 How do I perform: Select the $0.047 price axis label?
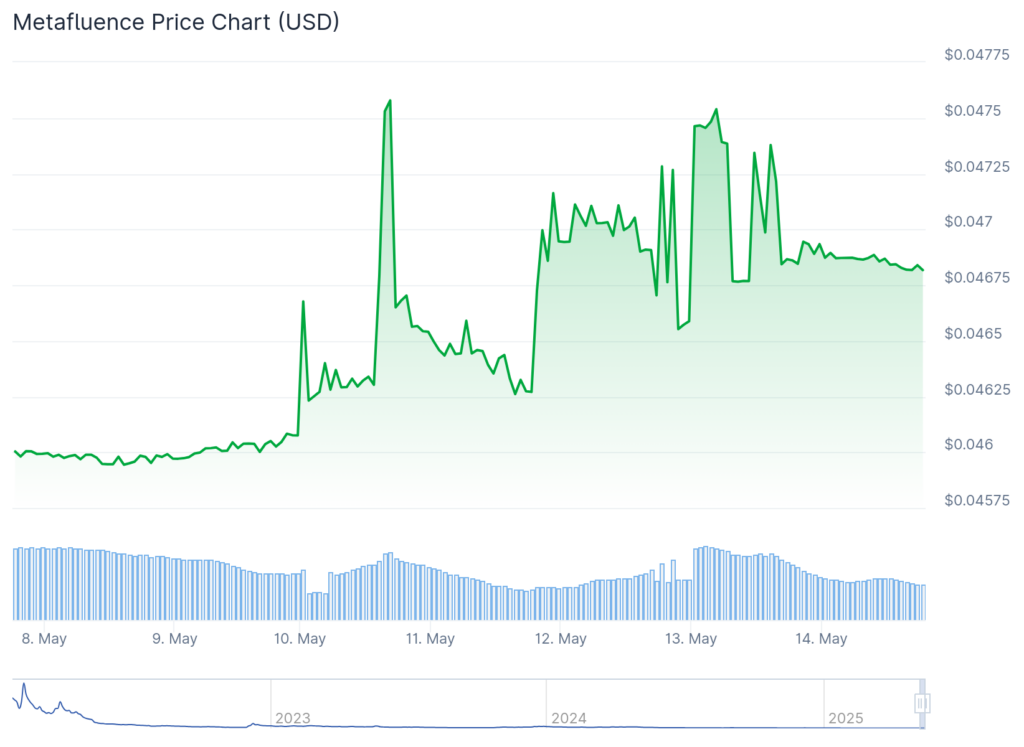[x=968, y=221]
